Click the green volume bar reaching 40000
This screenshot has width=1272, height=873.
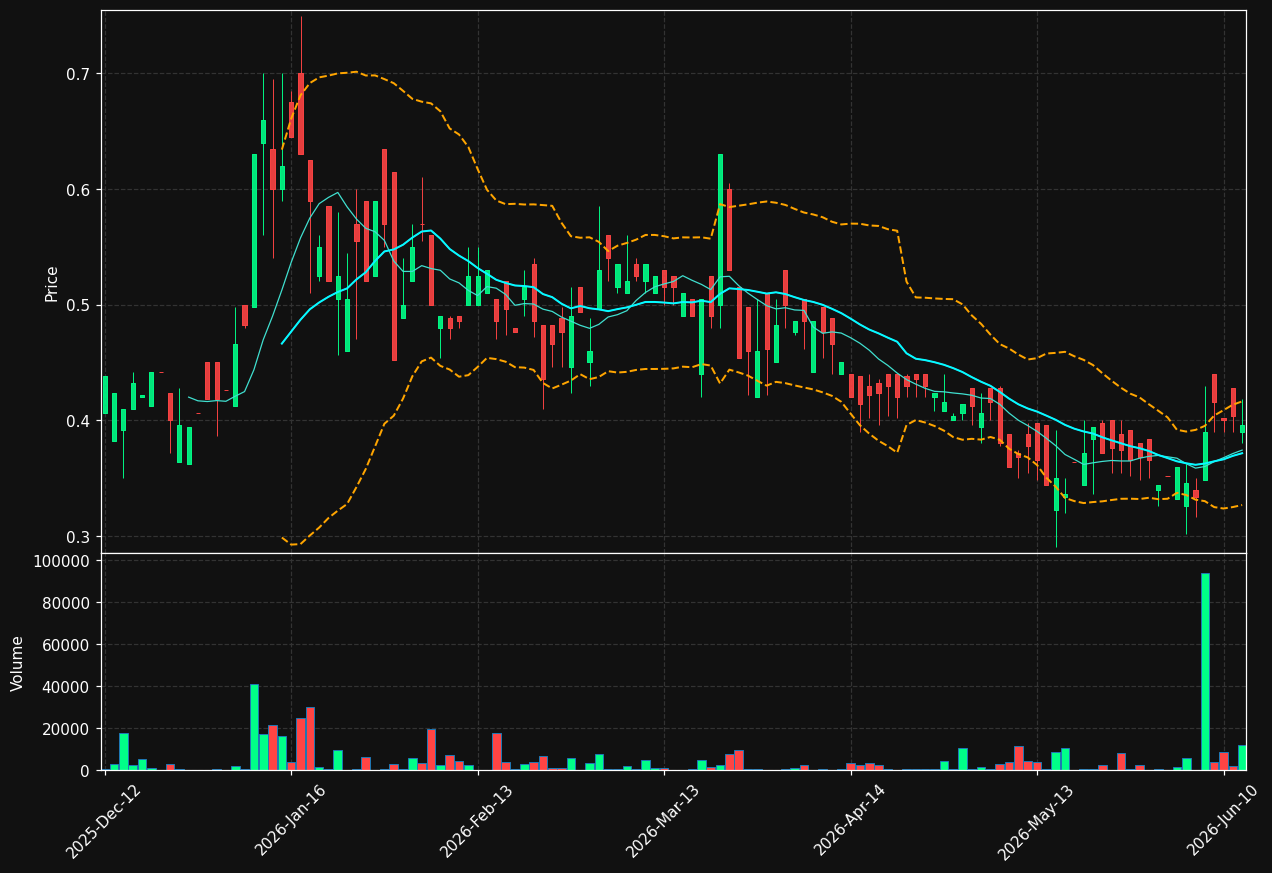tap(254, 727)
